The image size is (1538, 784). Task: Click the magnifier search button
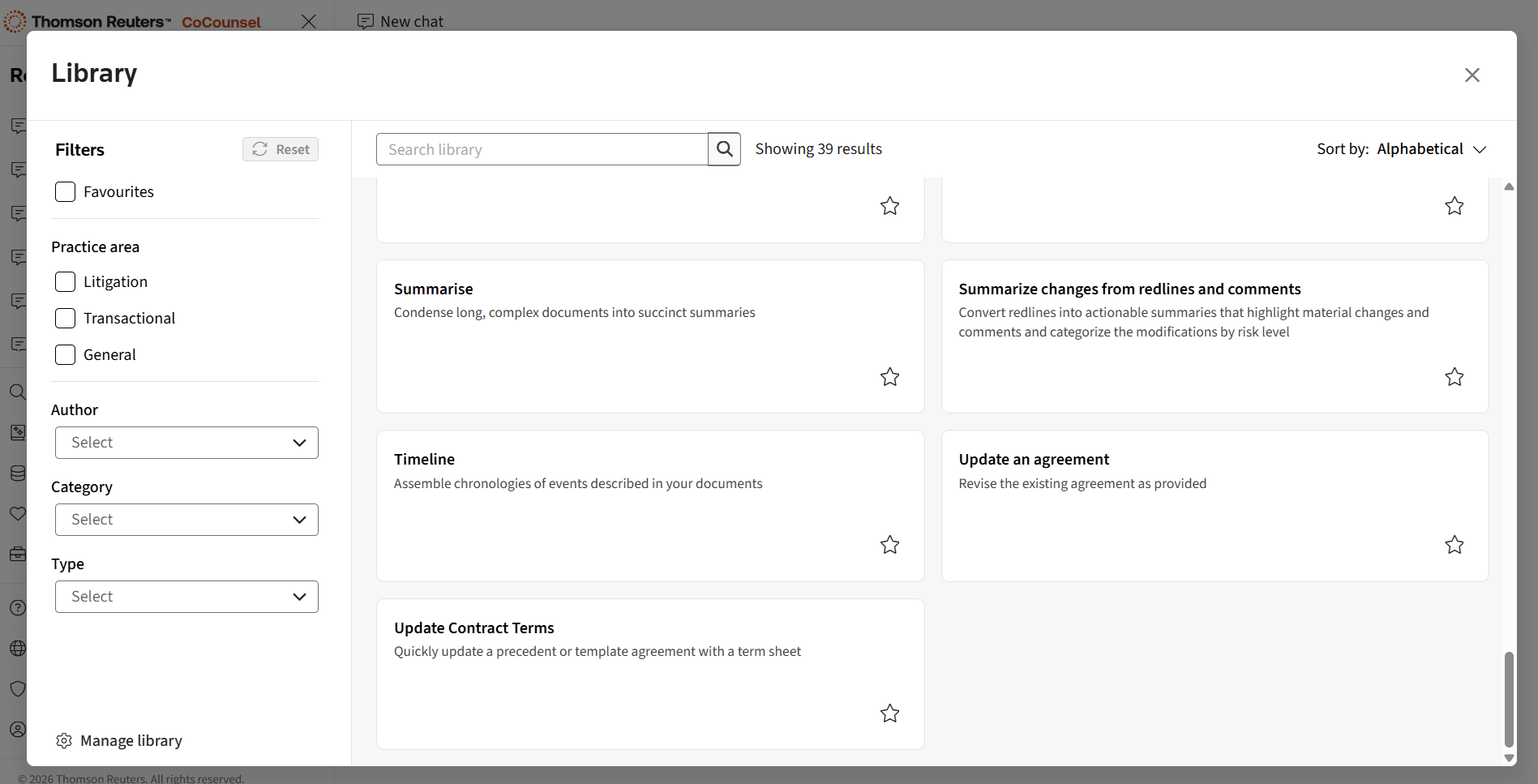click(x=724, y=149)
